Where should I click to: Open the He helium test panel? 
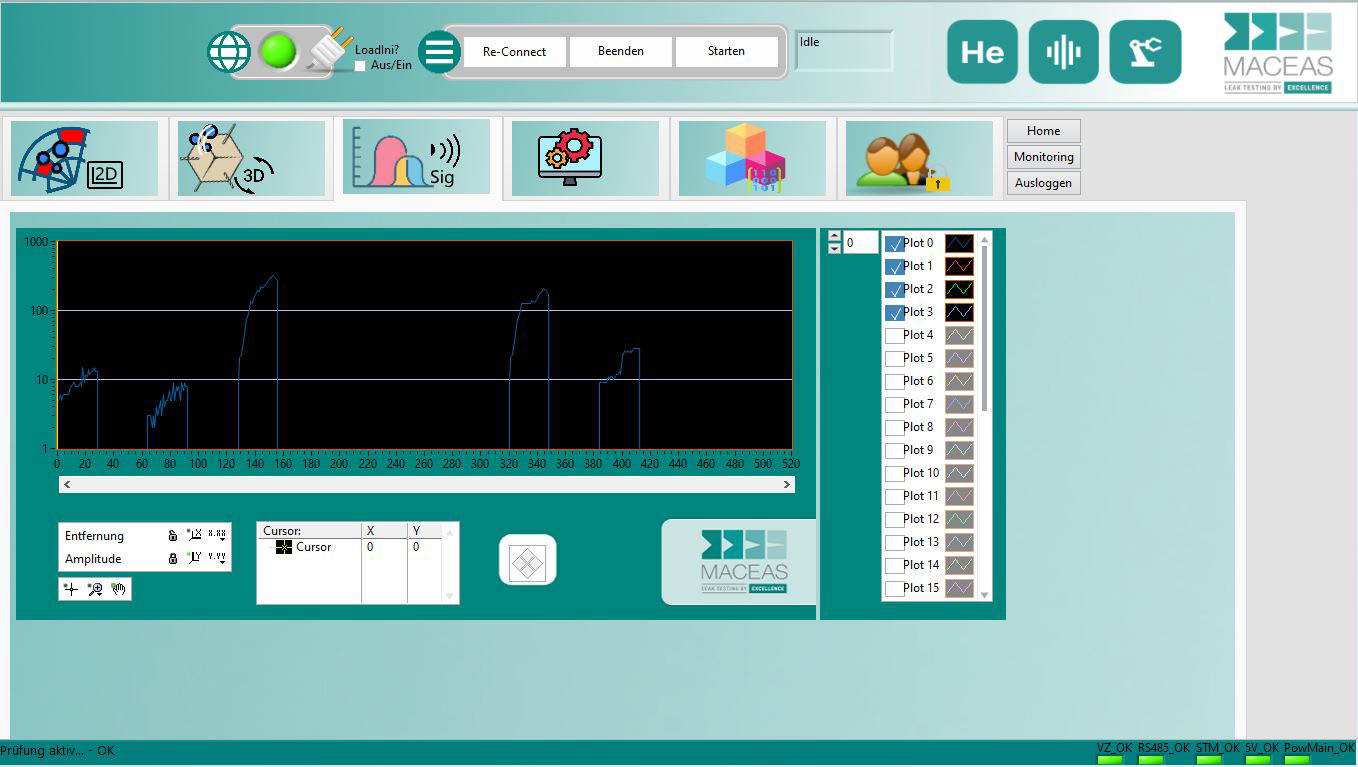tap(982, 52)
